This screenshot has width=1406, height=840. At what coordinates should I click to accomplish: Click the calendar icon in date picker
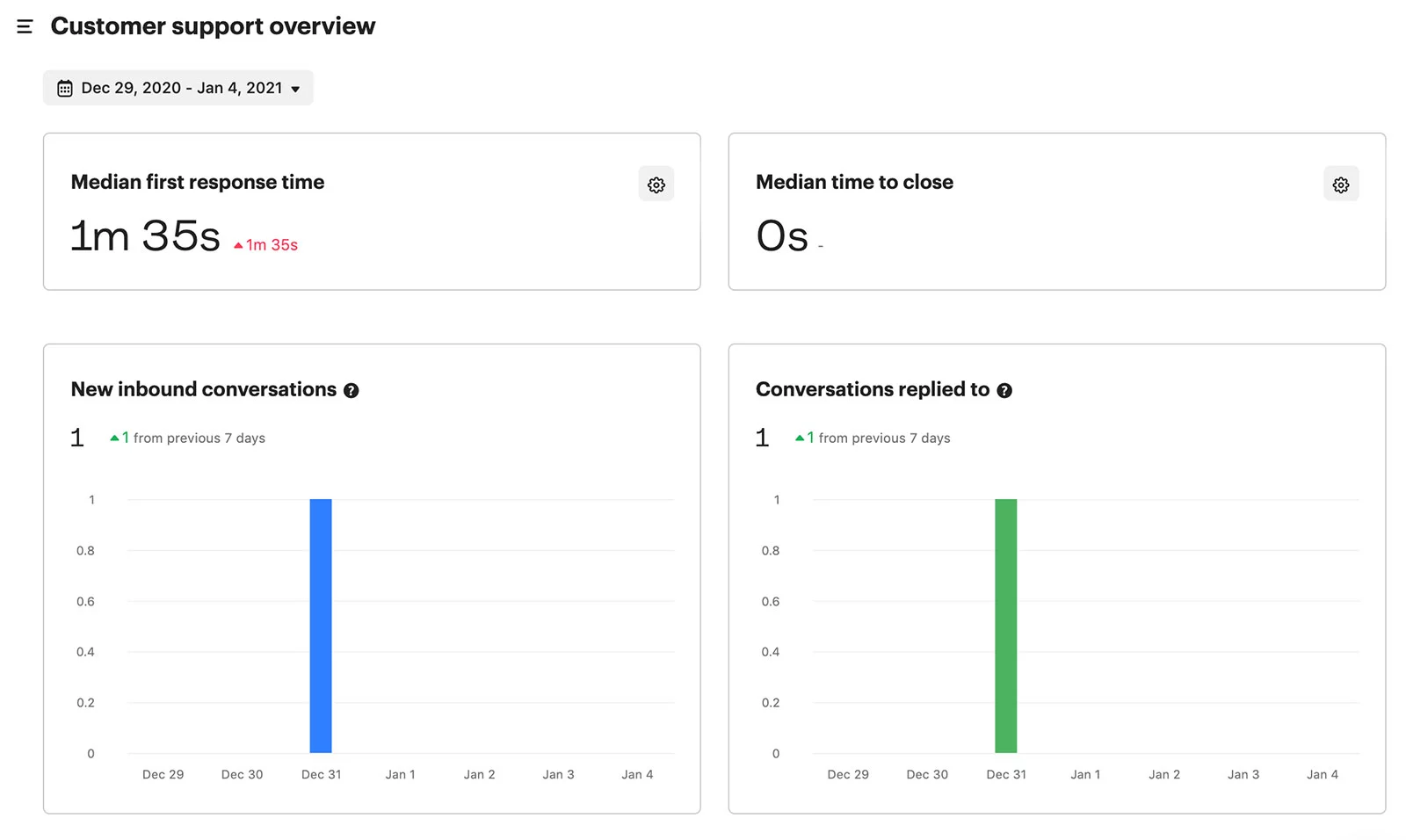pos(65,88)
